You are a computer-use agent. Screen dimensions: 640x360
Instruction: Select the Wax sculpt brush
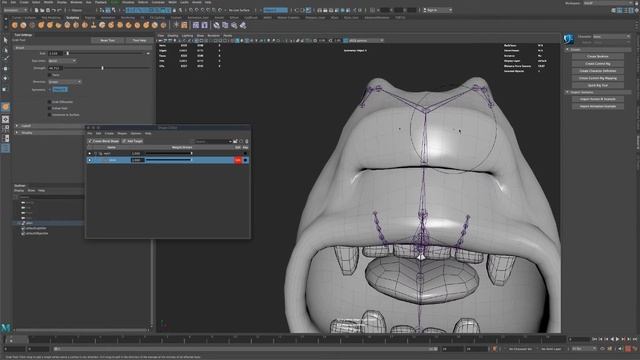tap(102, 25)
